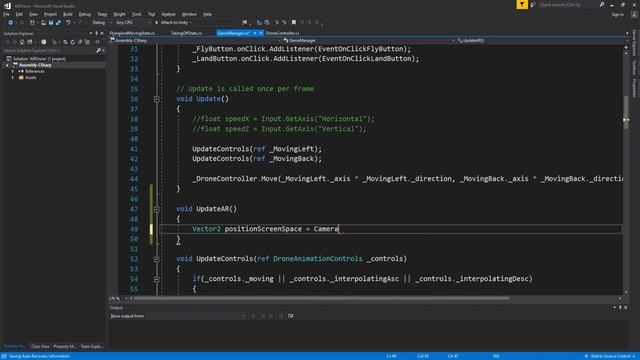
Task: Click the yellow notifications filter flag icon
Action: point(522,4)
